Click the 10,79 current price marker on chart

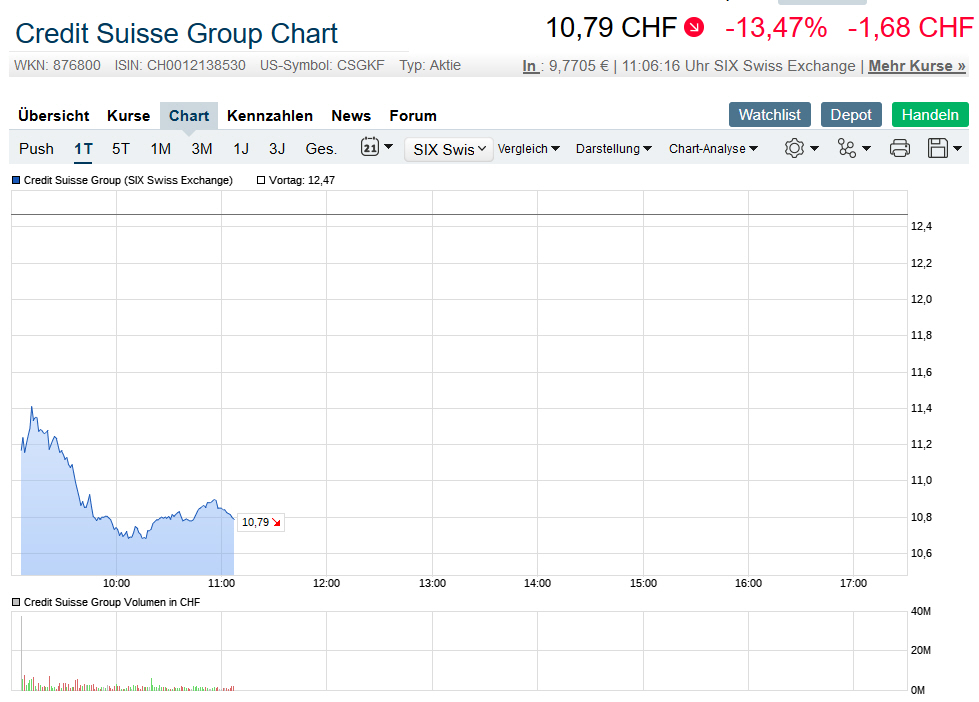click(x=260, y=522)
